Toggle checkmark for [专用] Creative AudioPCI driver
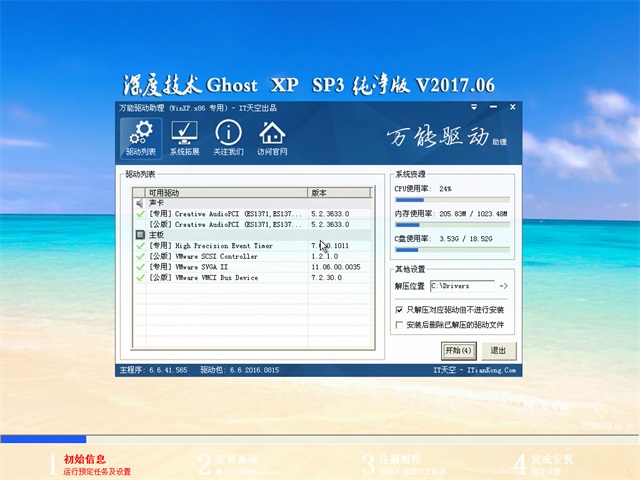The width and height of the screenshot is (640, 480). click(140, 213)
